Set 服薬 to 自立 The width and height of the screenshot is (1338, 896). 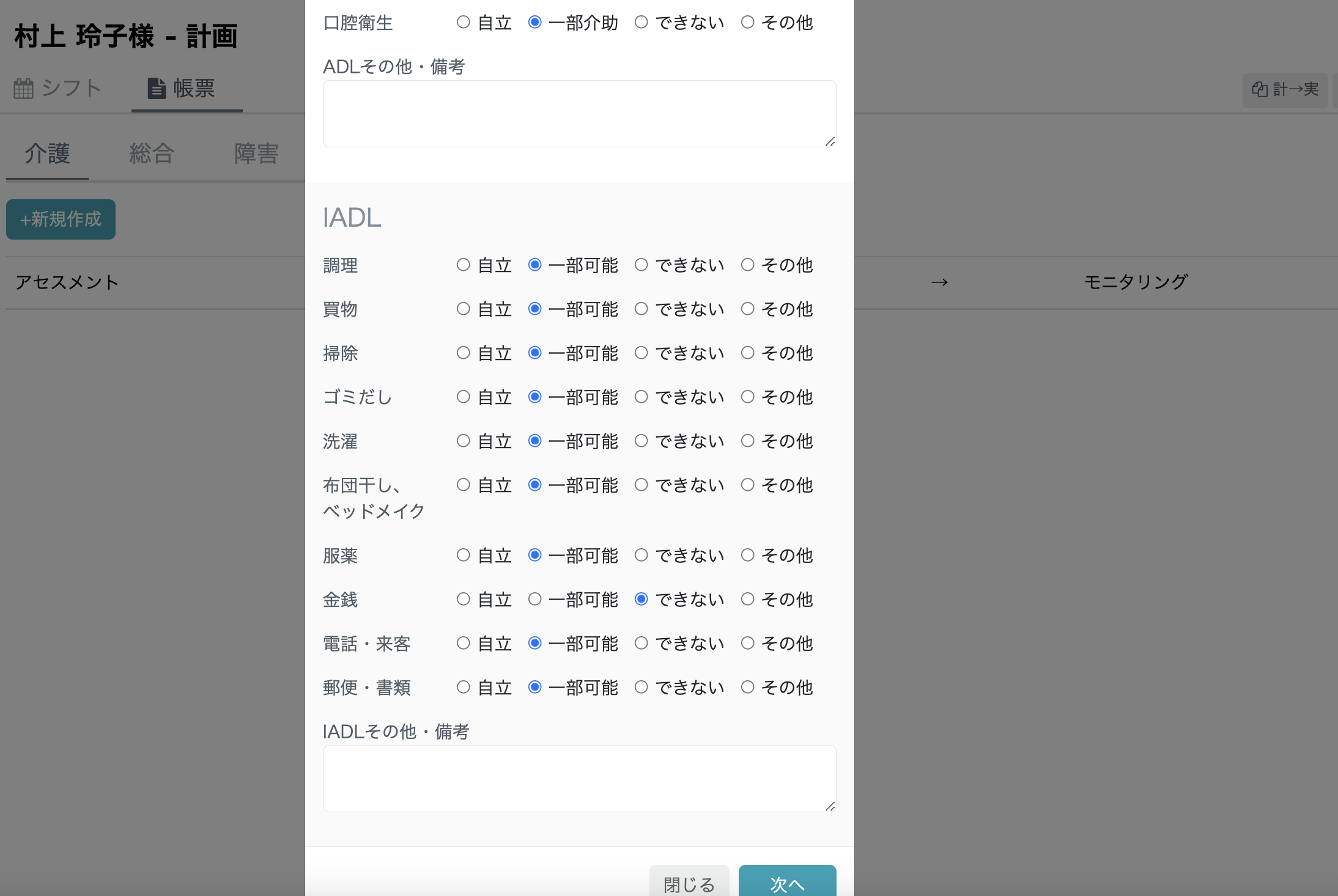point(463,555)
